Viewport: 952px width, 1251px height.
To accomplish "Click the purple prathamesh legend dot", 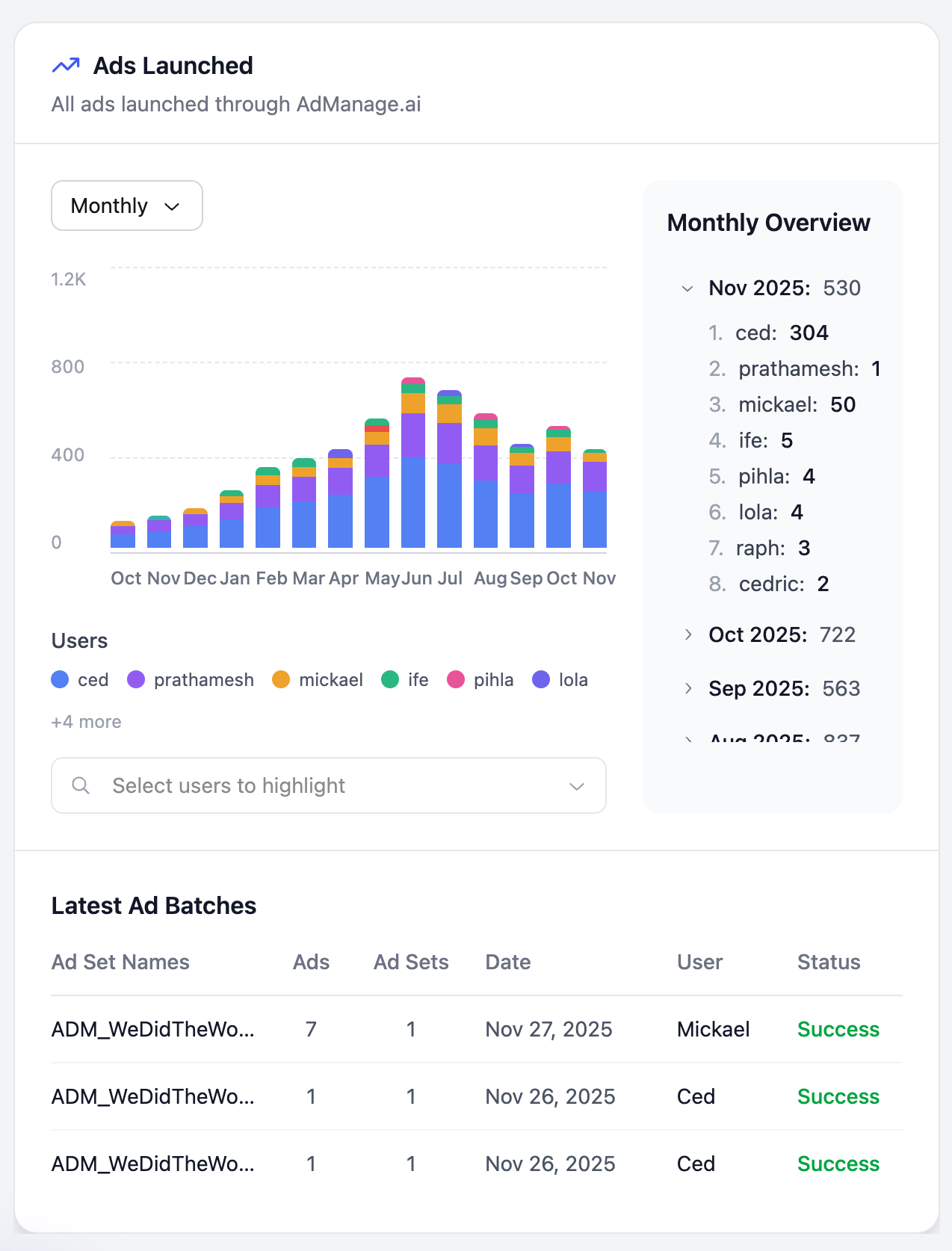I will 136,679.
